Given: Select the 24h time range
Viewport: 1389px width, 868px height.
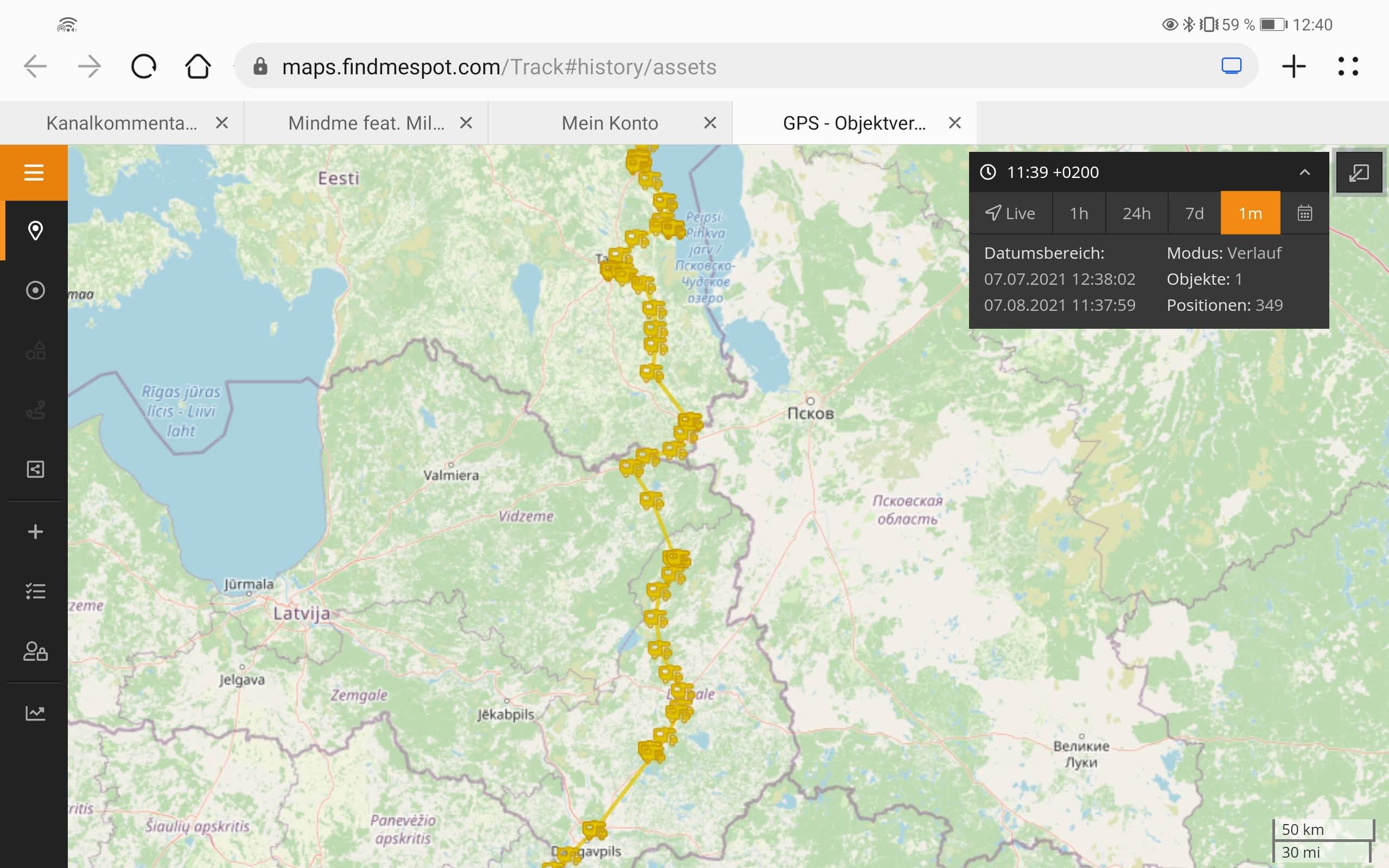Looking at the screenshot, I should (x=1136, y=214).
